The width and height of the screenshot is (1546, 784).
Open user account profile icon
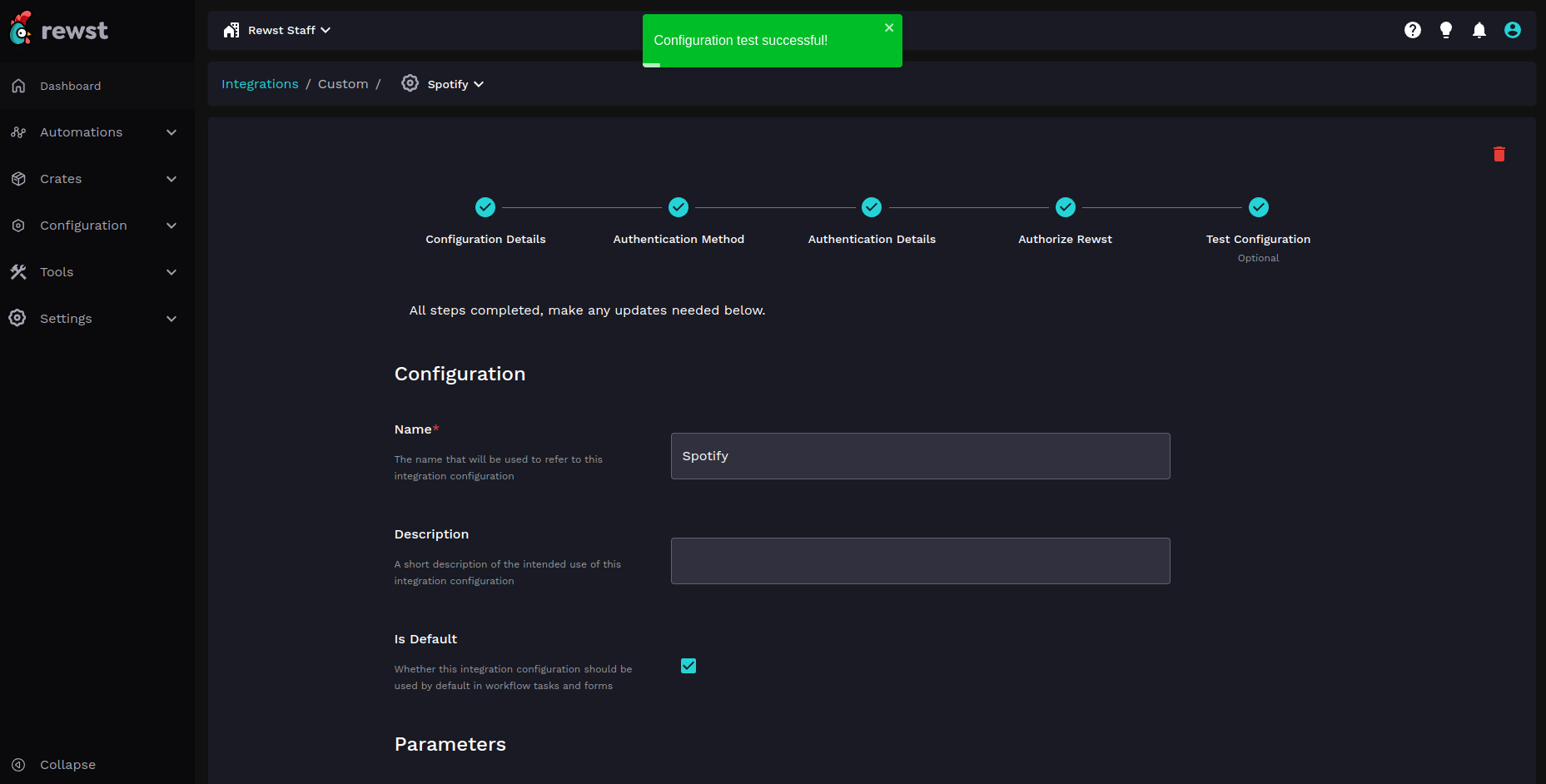[x=1512, y=30]
